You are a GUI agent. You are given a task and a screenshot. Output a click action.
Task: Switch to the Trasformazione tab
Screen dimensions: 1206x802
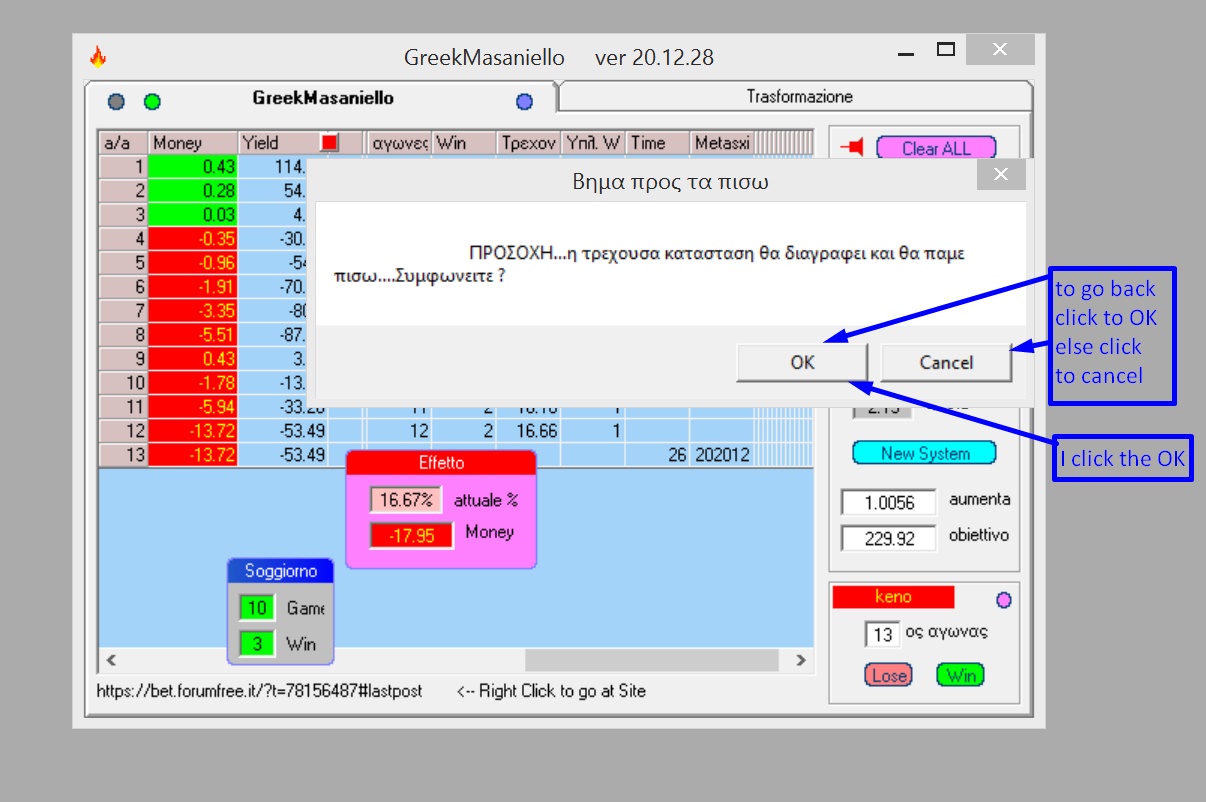pos(798,97)
